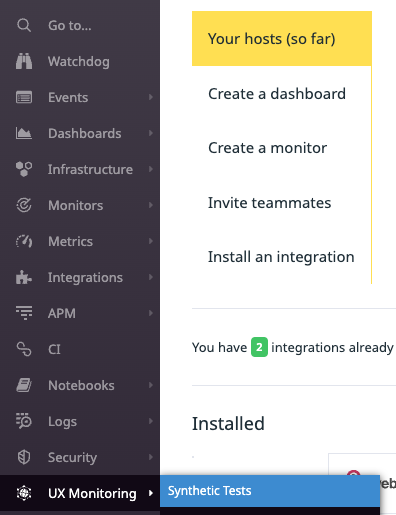
Task: Click the Go to search magnifier icon
Action: pos(24,25)
